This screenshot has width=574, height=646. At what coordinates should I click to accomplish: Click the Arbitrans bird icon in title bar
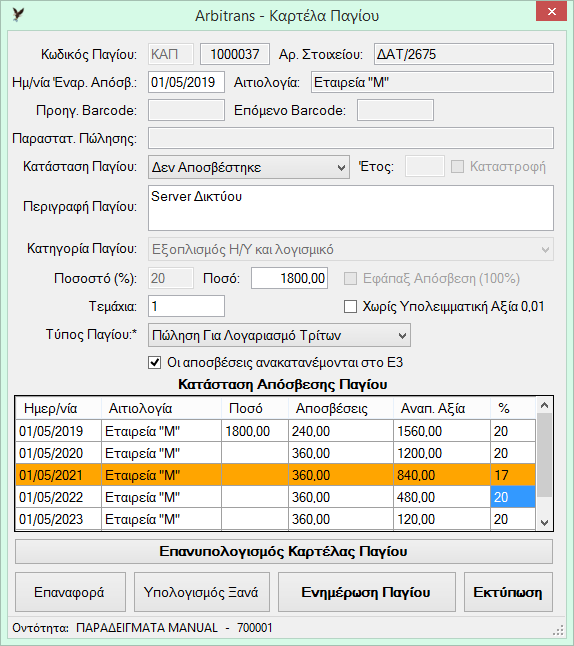pyautogui.click(x=18, y=15)
